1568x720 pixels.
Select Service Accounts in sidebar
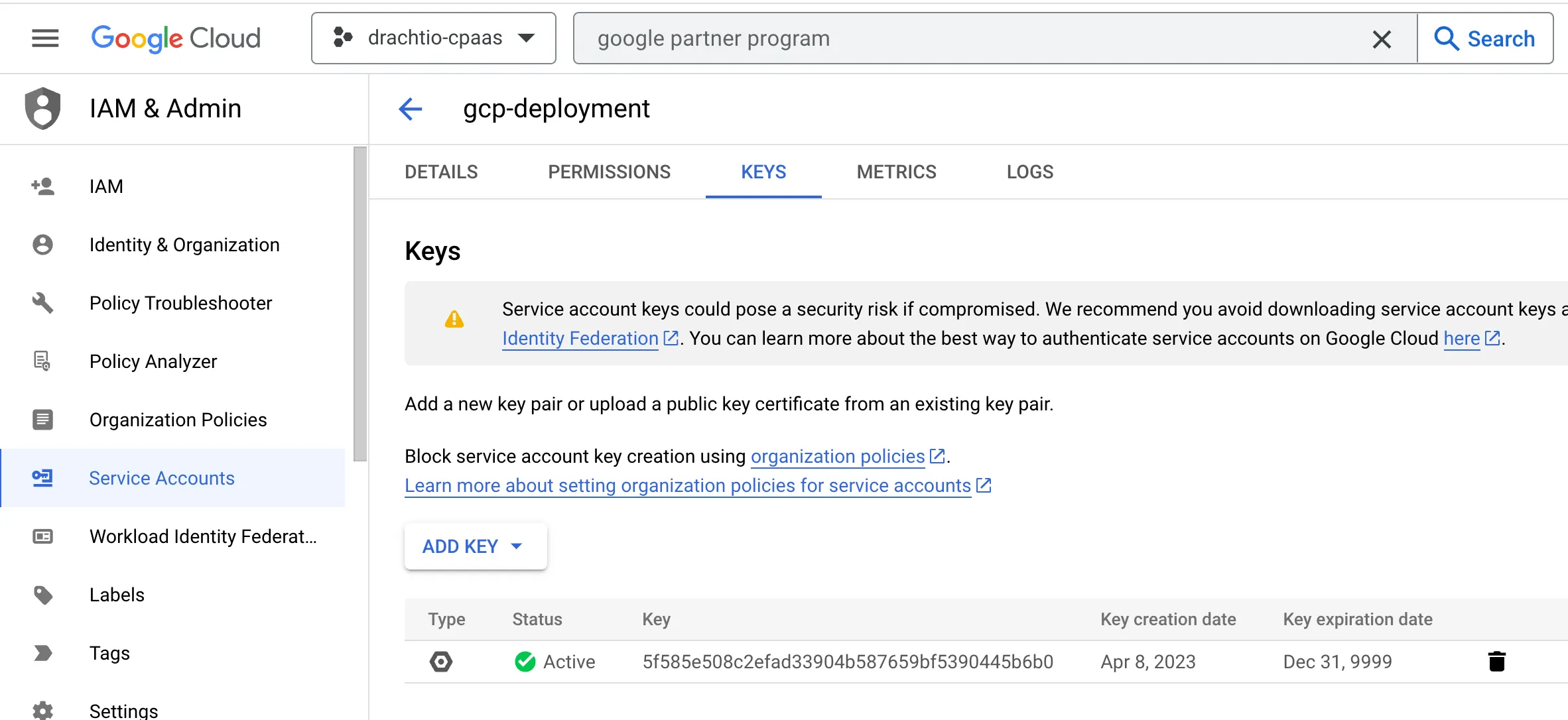(172, 478)
